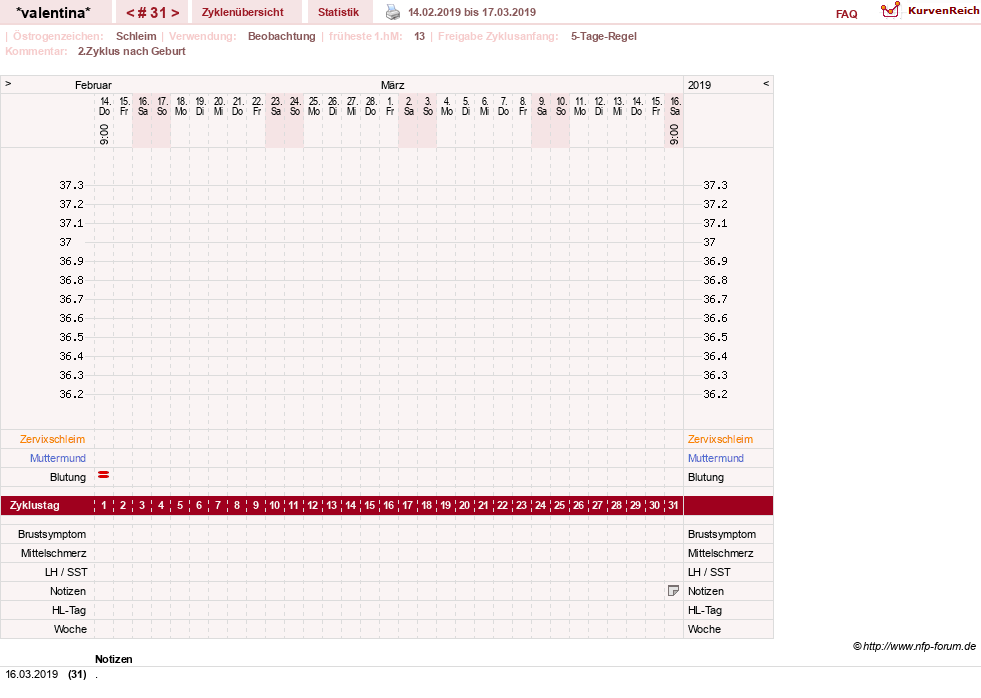
Task: Click the left Brustsymptom label
Action: pyautogui.click(x=52, y=534)
